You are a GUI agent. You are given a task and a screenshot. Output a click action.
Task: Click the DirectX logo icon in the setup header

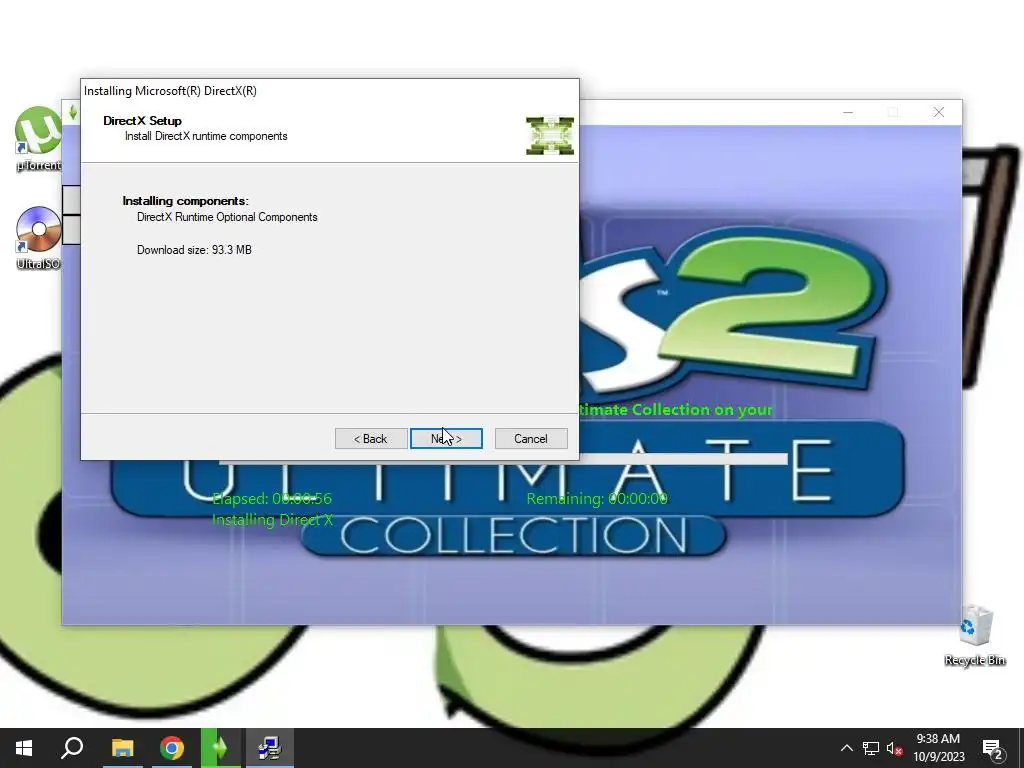[550, 136]
